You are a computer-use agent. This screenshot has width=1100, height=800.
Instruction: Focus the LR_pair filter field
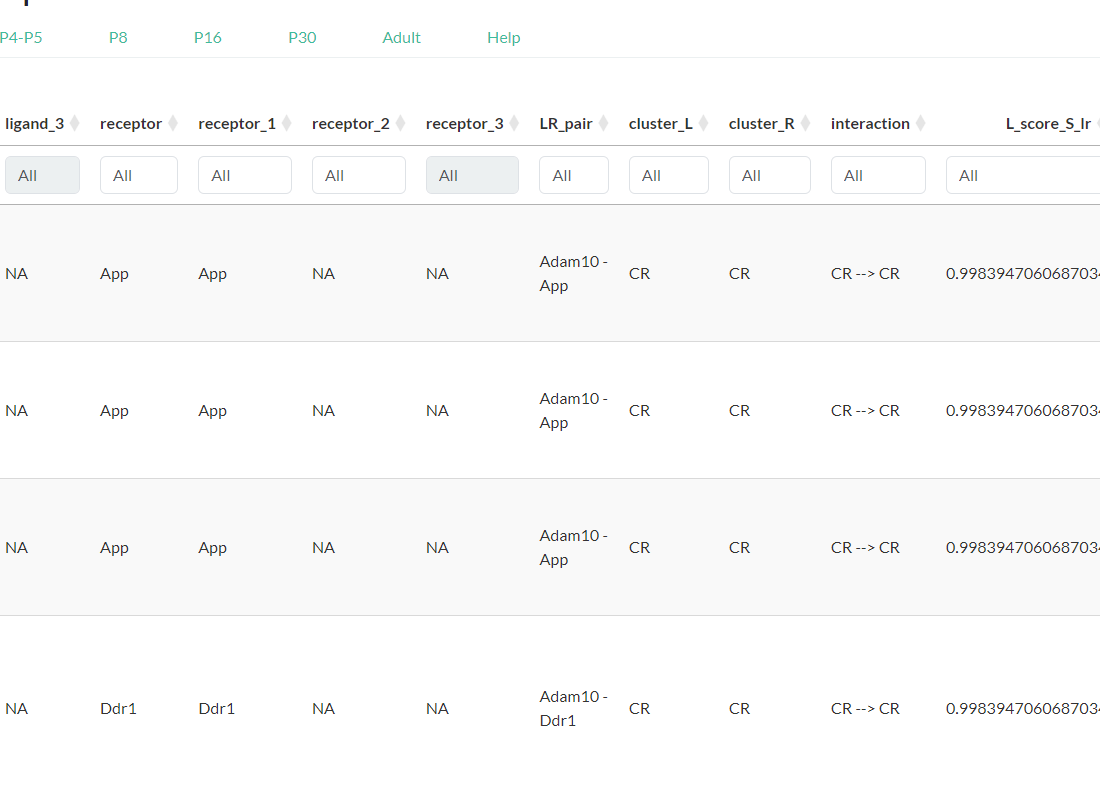(x=573, y=175)
